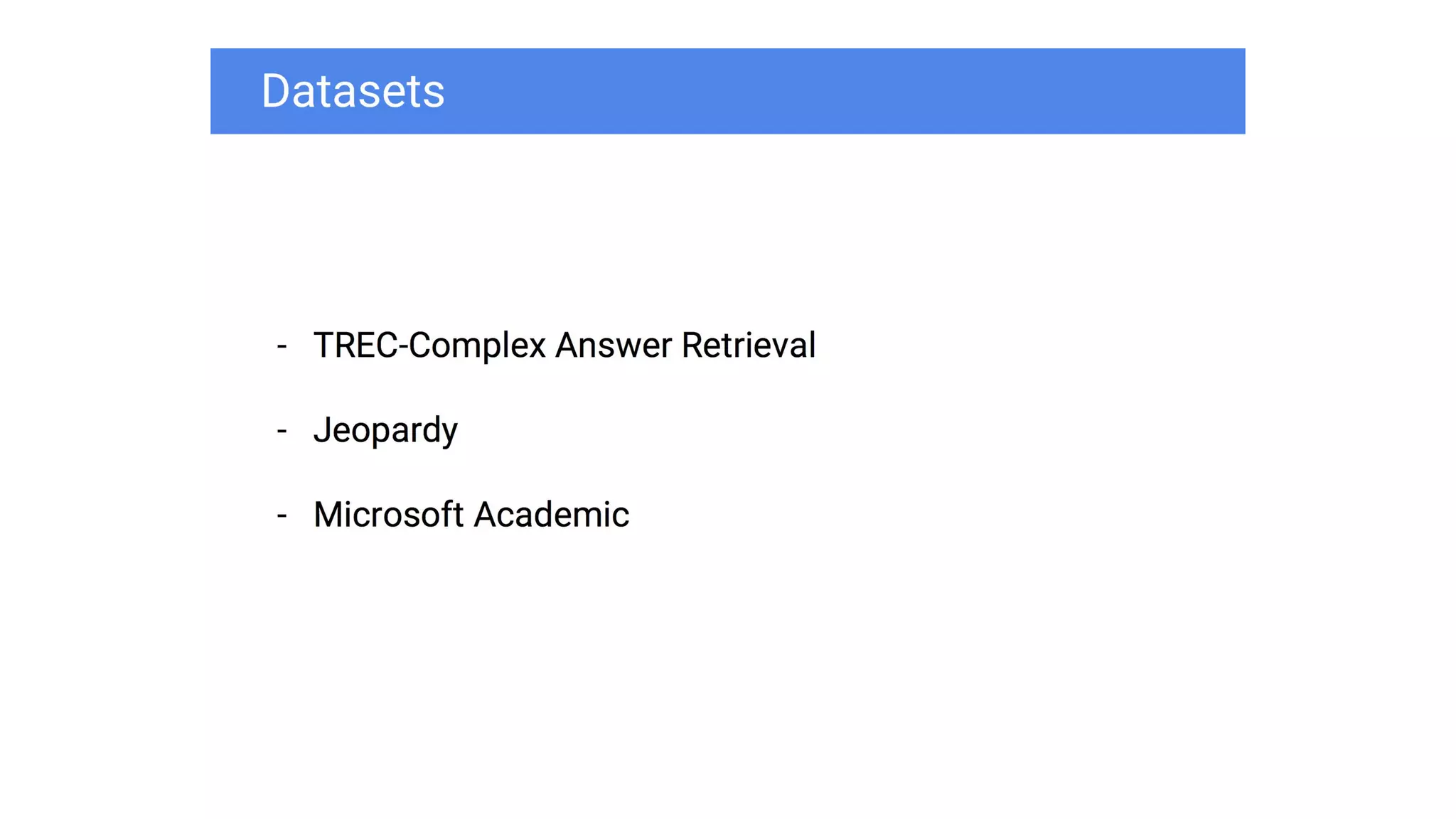
Task: Click the white margin above the blue header
Action: (711, 23)
